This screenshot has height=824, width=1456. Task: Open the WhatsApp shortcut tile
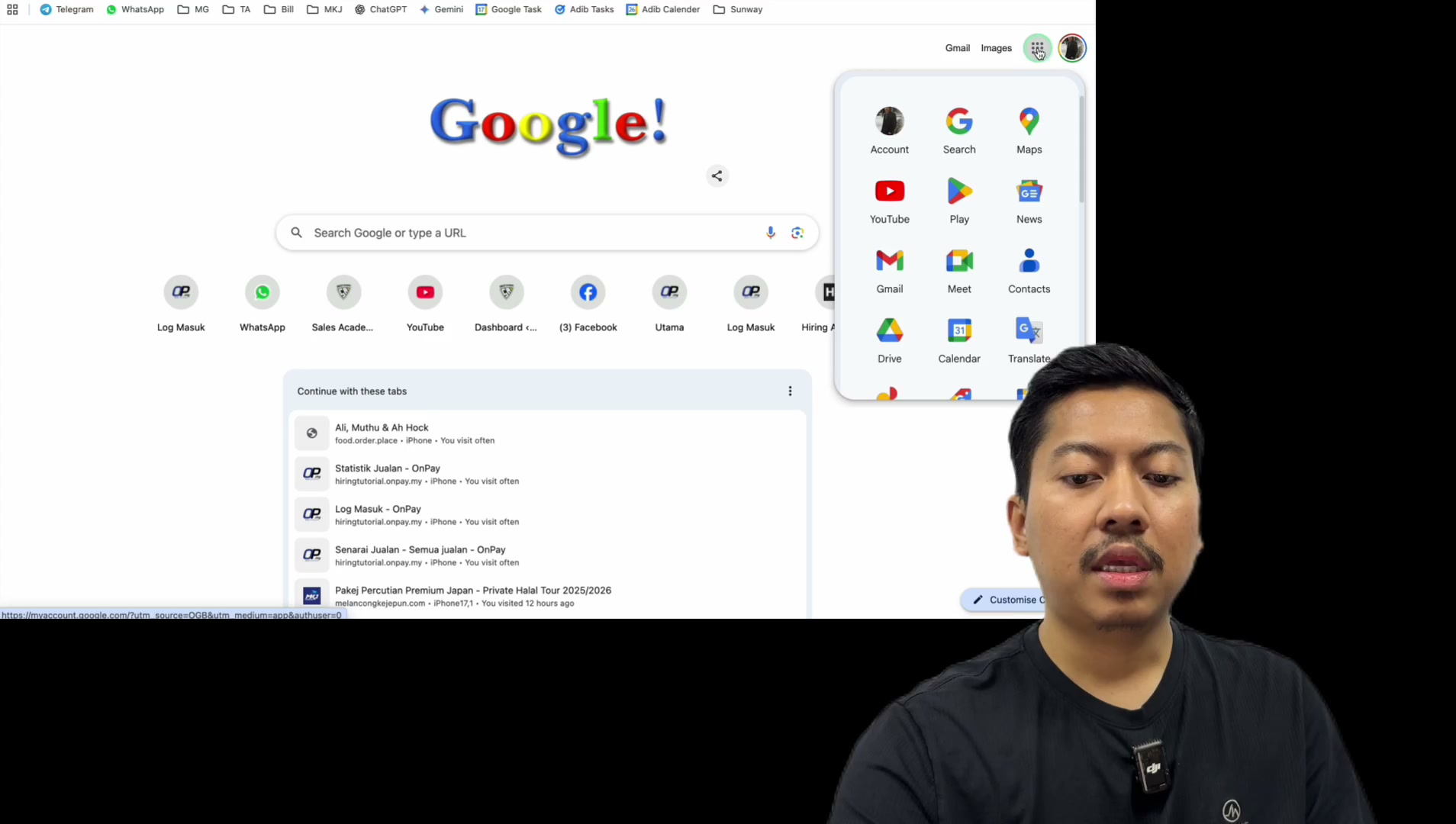coord(262,304)
